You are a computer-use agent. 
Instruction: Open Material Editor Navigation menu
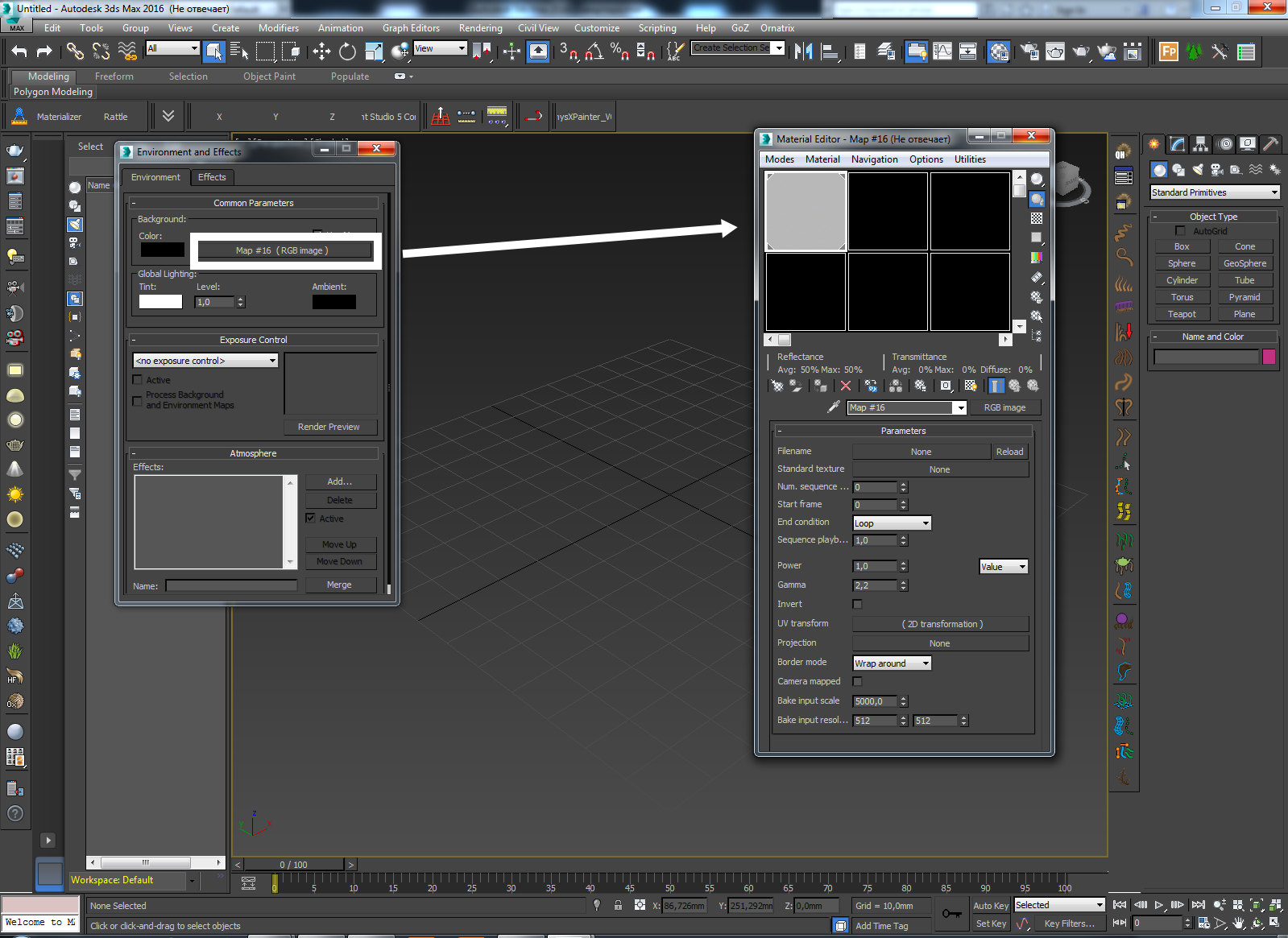pyautogui.click(x=874, y=159)
